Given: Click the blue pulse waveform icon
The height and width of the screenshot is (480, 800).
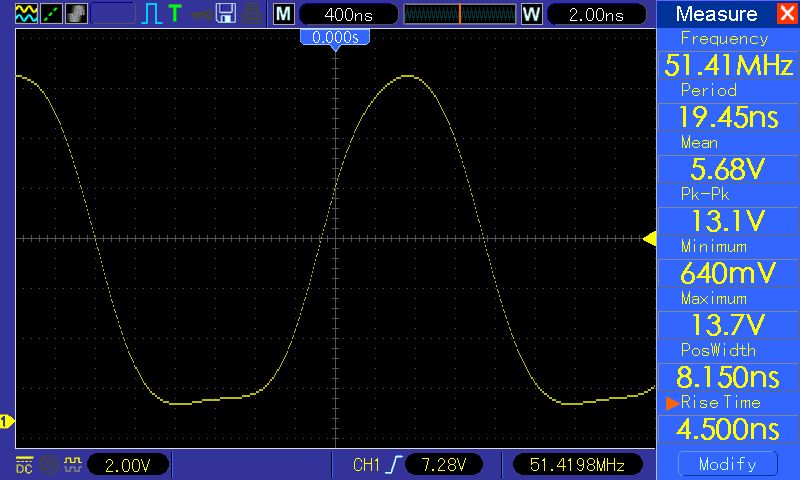Looking at the screenshot, I should point(151,14).
